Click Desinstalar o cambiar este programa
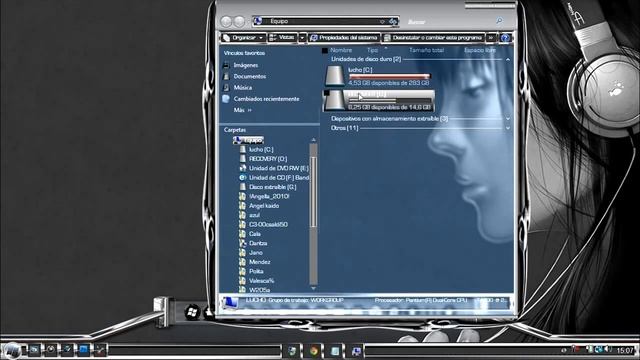The height and width of the screenshot is (360, 640). point(433,38)
